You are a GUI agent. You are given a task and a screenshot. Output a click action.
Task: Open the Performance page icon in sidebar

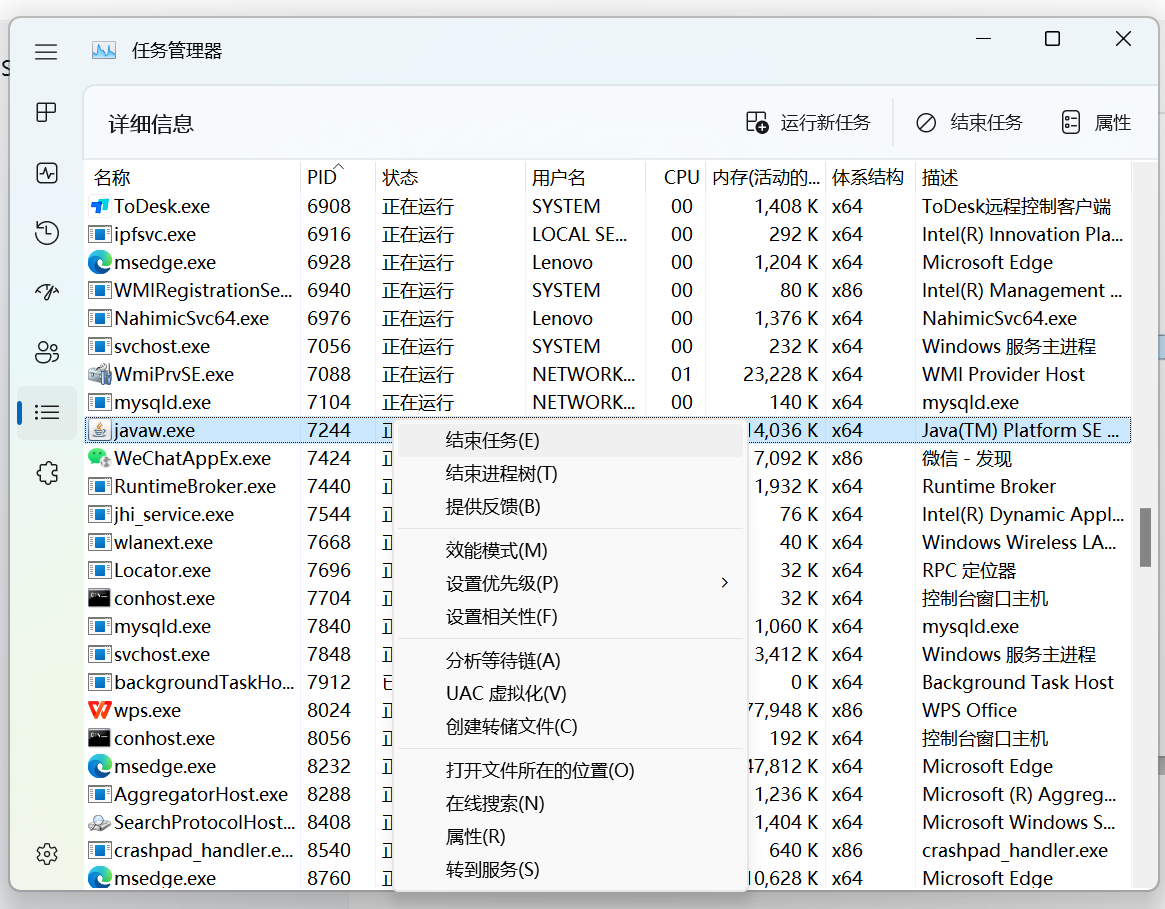(x=47, y=173)
